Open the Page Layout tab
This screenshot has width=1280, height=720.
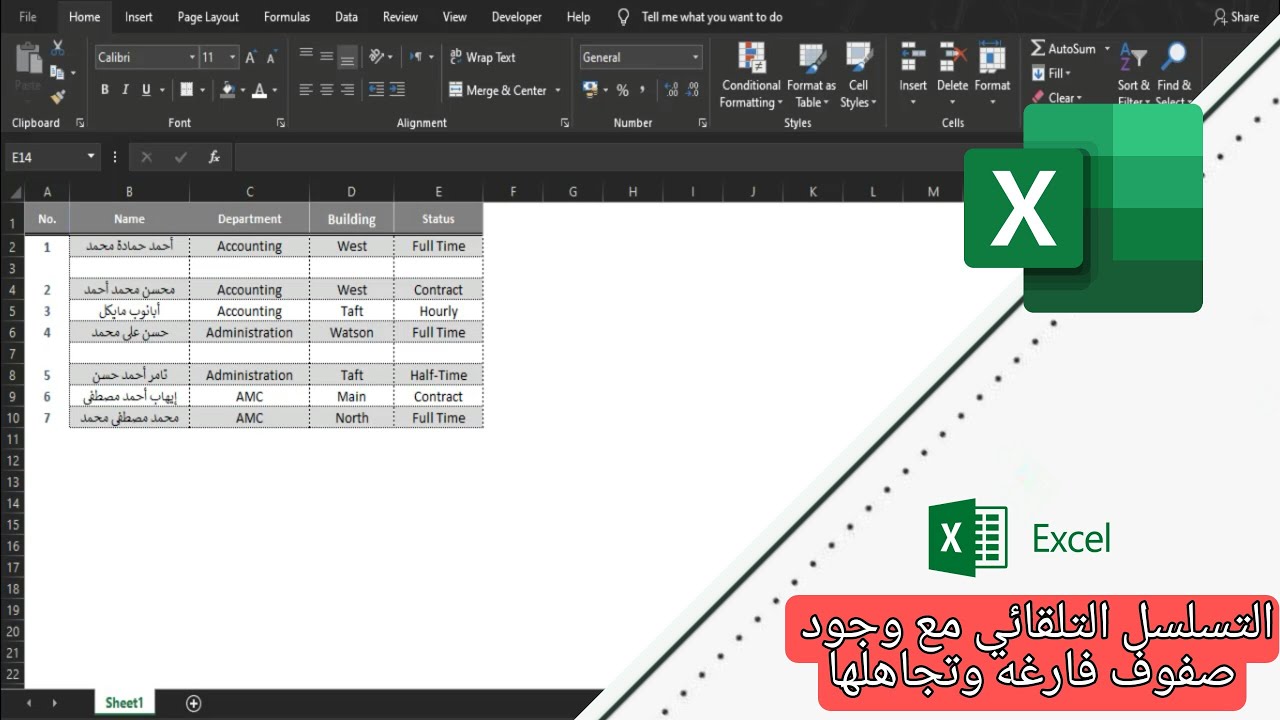208,17
